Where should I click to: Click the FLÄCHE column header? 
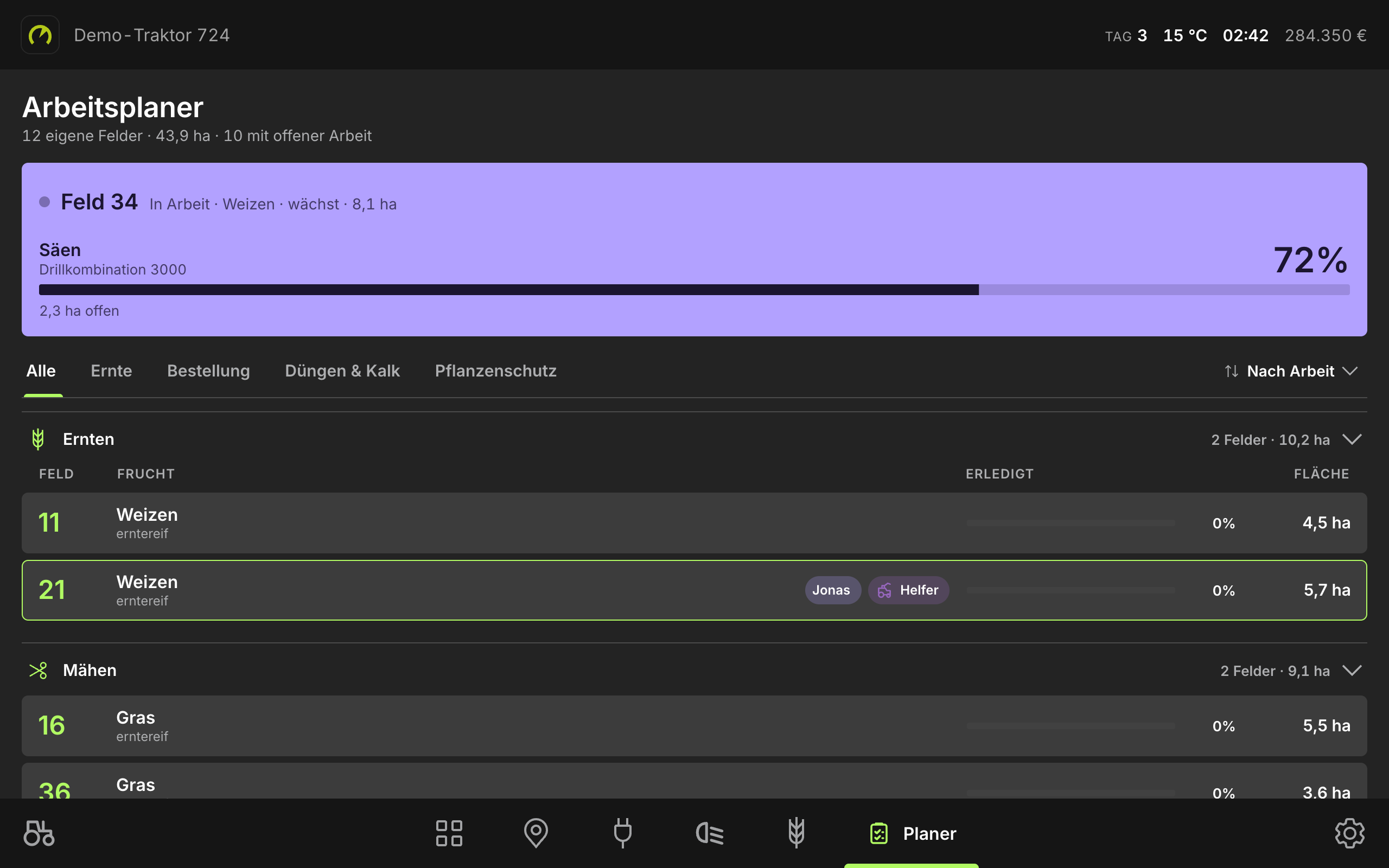pos(1321,474)
